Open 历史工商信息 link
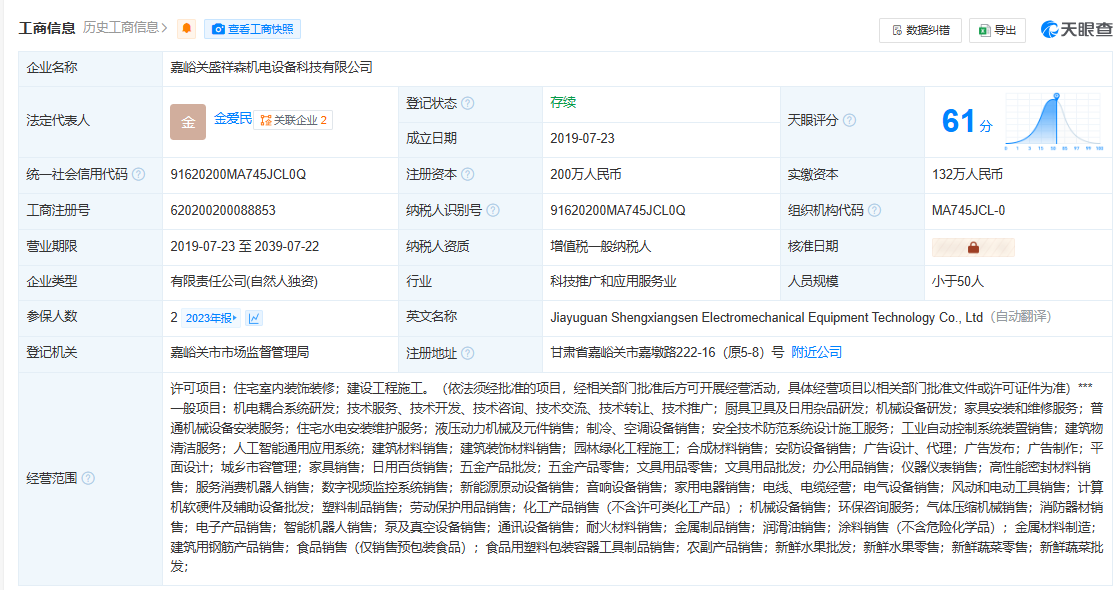This screenshot has height=590, width=1120. (x=125, y=28)
